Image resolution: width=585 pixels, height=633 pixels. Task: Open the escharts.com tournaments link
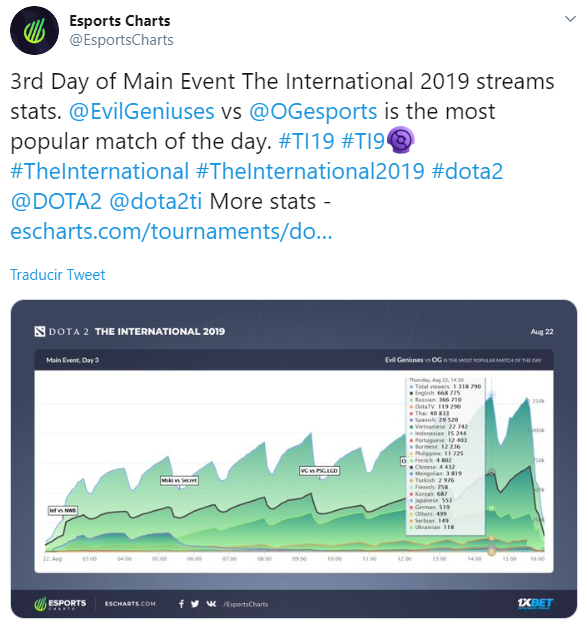point(171,231)
